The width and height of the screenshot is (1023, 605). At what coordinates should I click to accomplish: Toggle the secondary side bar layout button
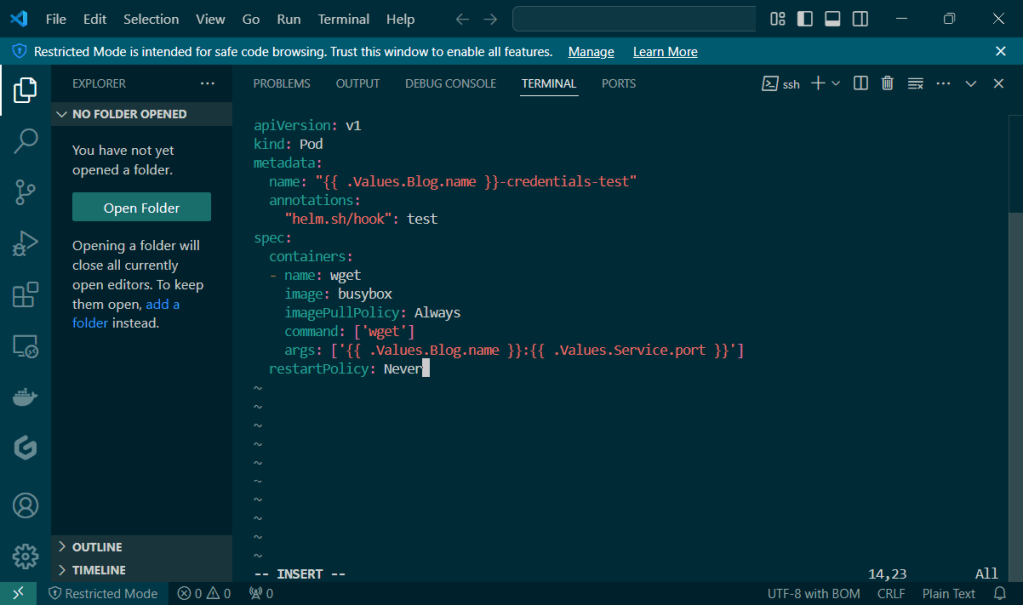(x=859, y=19)
